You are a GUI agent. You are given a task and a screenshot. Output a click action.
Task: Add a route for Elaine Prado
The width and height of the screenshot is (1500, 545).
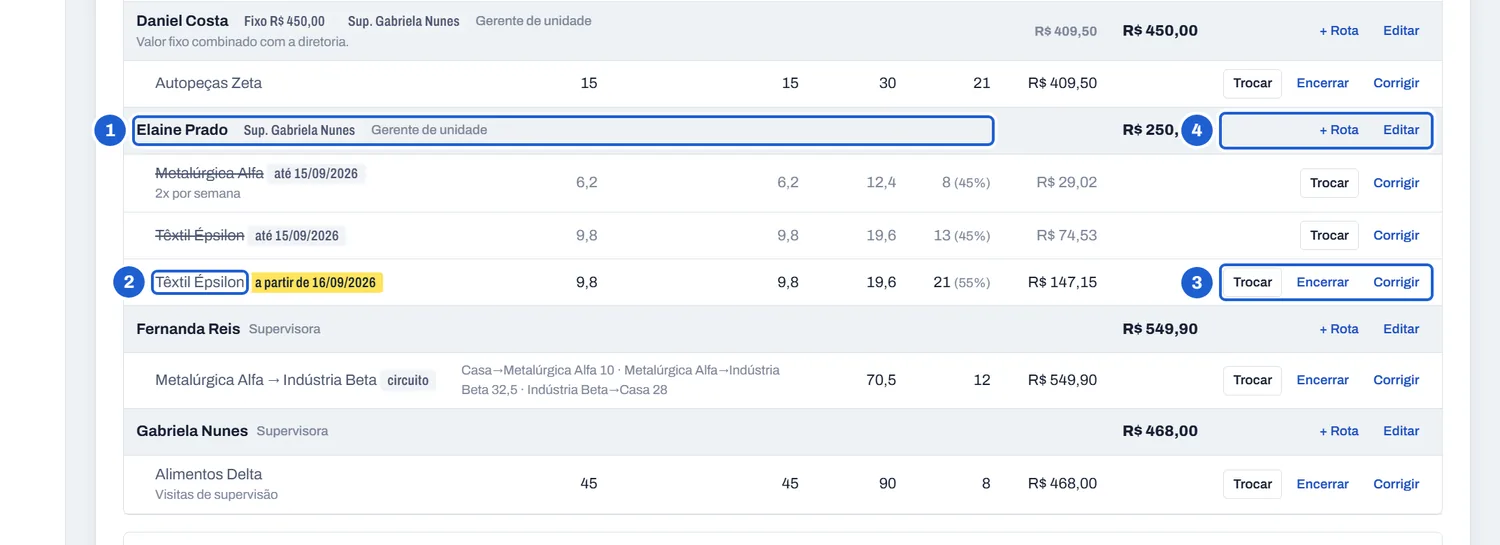click(x=1339, y=130)
